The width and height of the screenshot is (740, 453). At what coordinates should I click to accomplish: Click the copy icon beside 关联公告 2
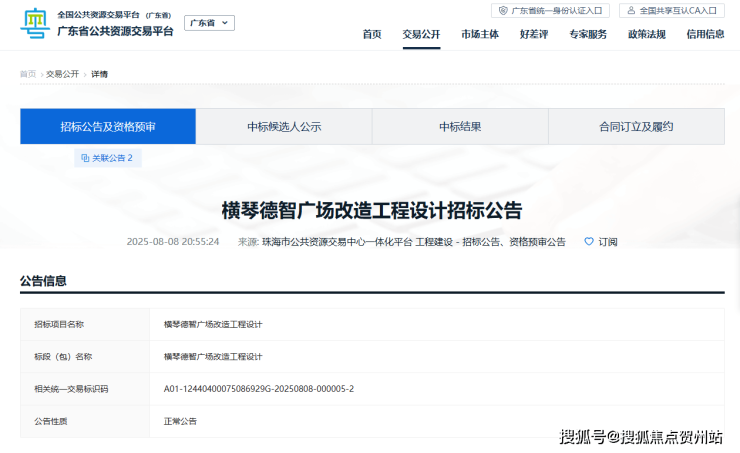pos(85,158)
